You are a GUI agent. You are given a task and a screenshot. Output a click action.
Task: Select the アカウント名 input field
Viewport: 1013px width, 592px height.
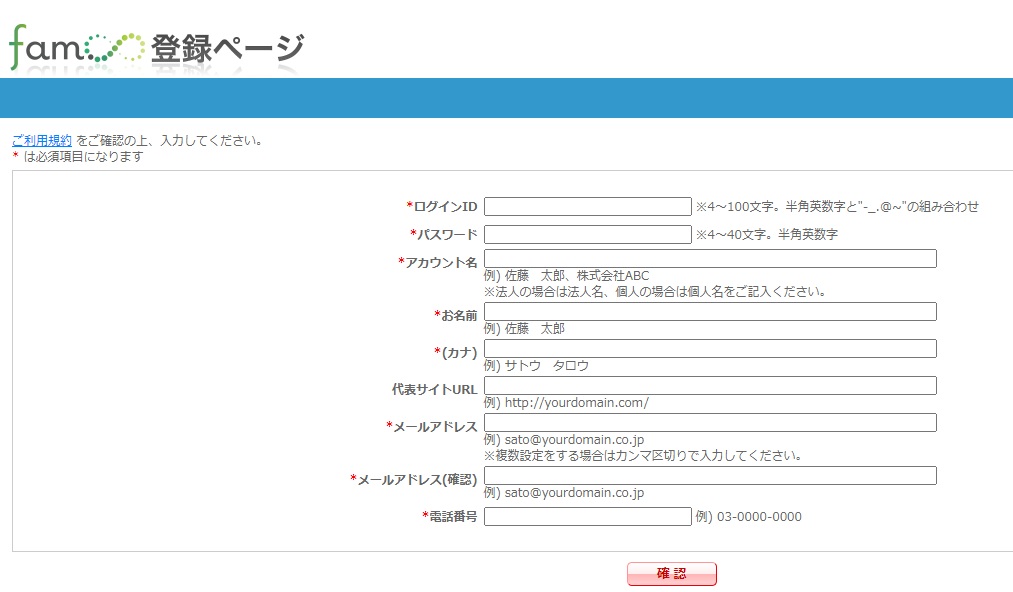click(710, 259)
